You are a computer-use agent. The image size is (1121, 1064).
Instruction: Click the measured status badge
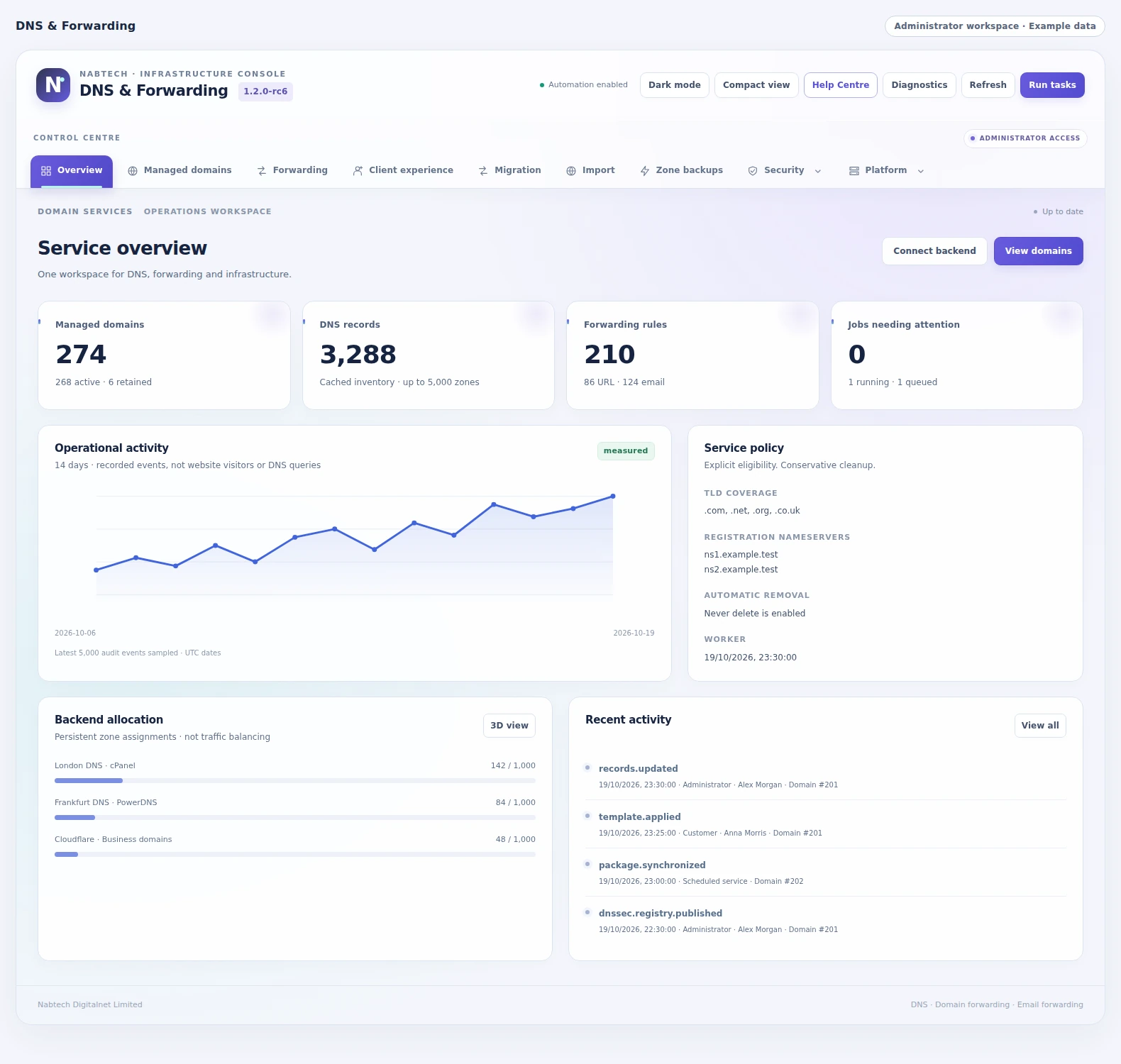[626, 451]
